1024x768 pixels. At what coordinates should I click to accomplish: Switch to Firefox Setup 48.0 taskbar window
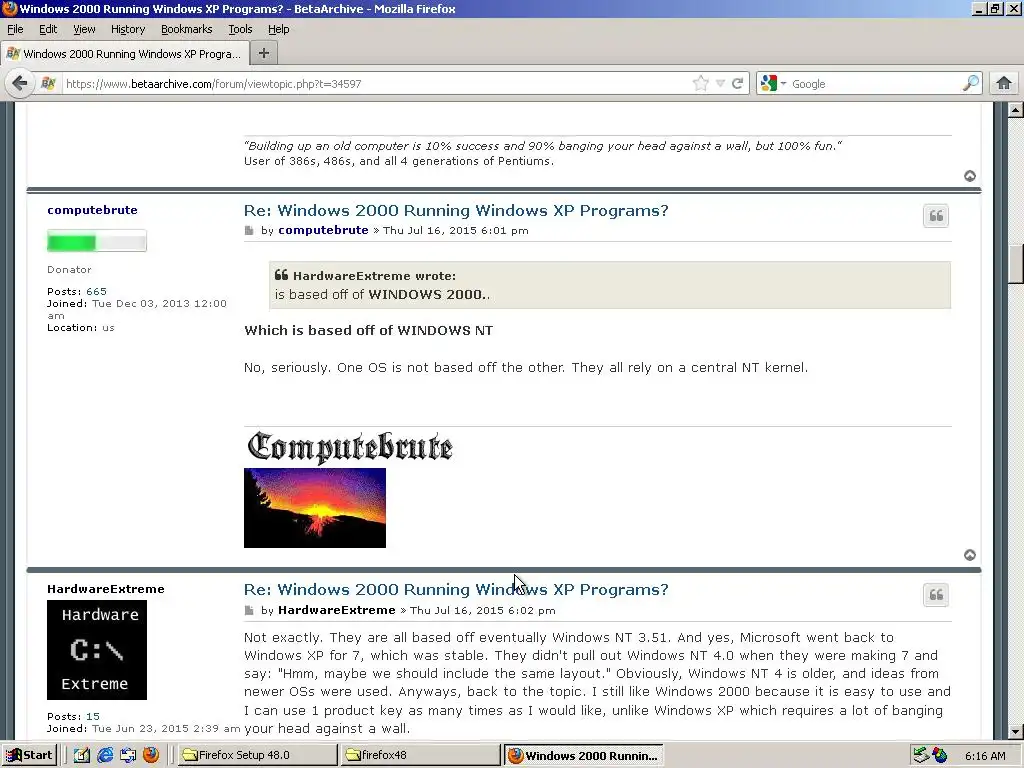click(257, 755)
